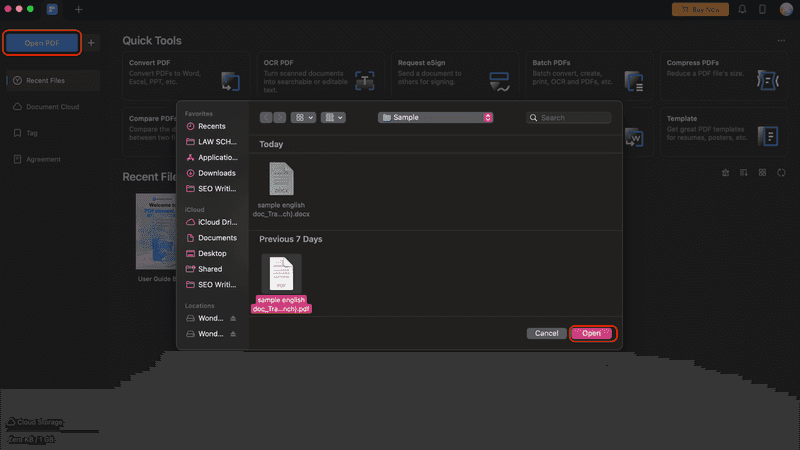The height and width of the screenshot is (450, 800).
Task: Open the icon view mode dropdown
Action: click(303, 117)
